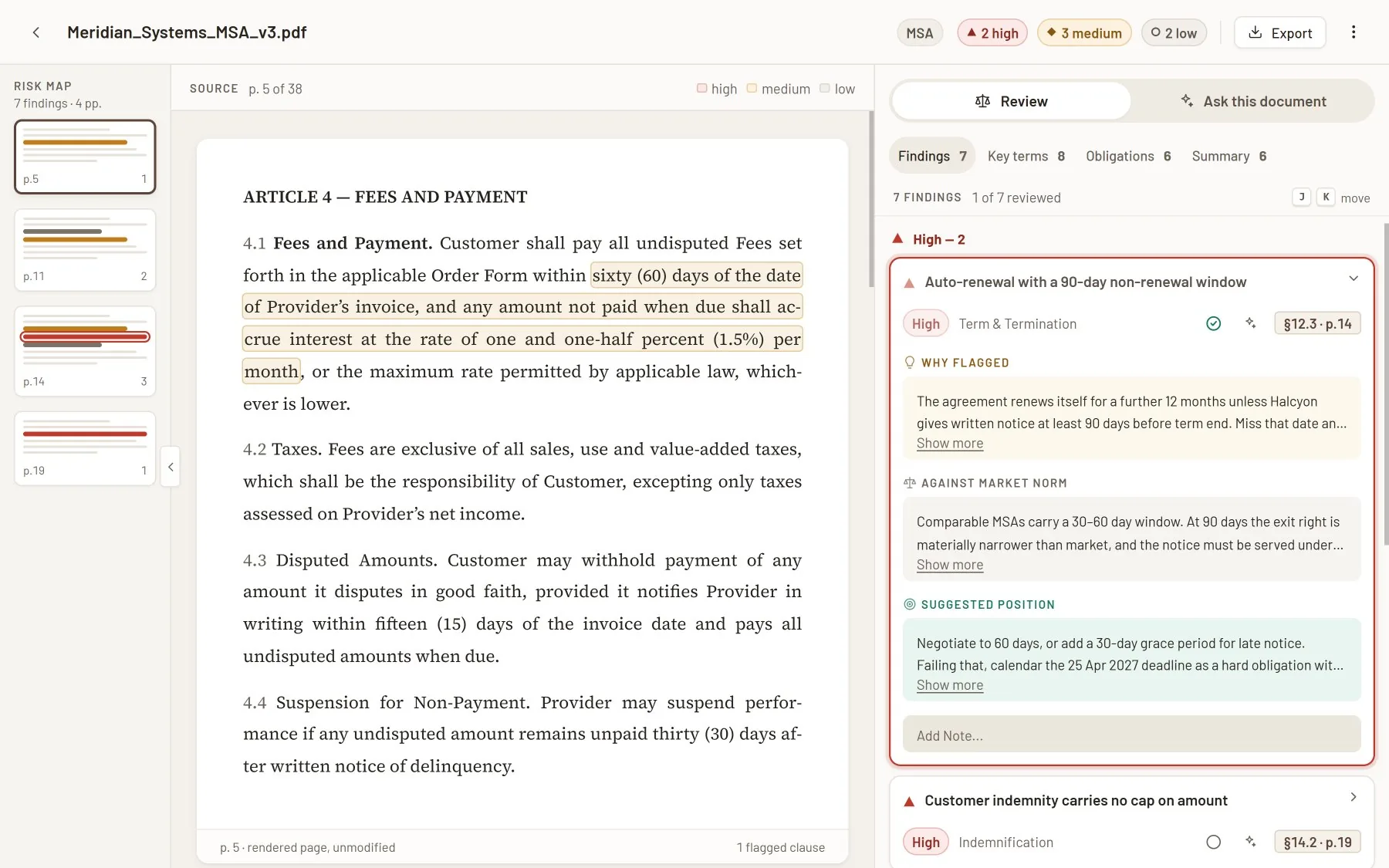Mark Customer indemnity finding as reviewed
The image size is (1389, 868).
click(1213, 842)
